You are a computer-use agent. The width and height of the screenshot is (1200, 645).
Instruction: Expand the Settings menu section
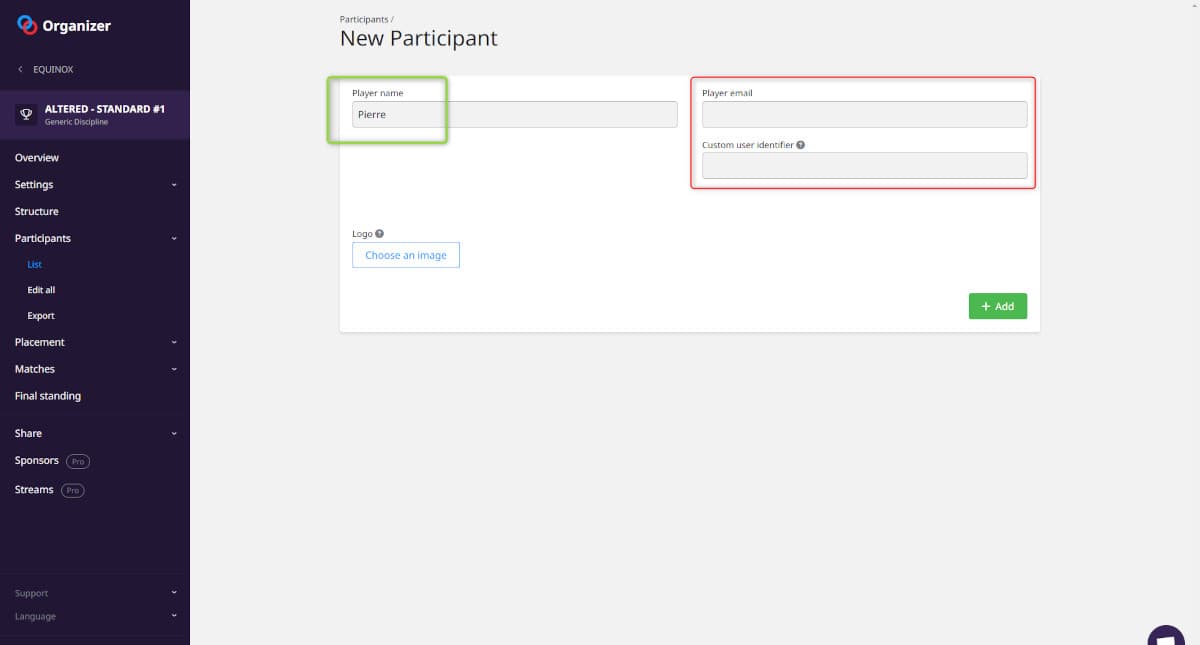(173, 185)
